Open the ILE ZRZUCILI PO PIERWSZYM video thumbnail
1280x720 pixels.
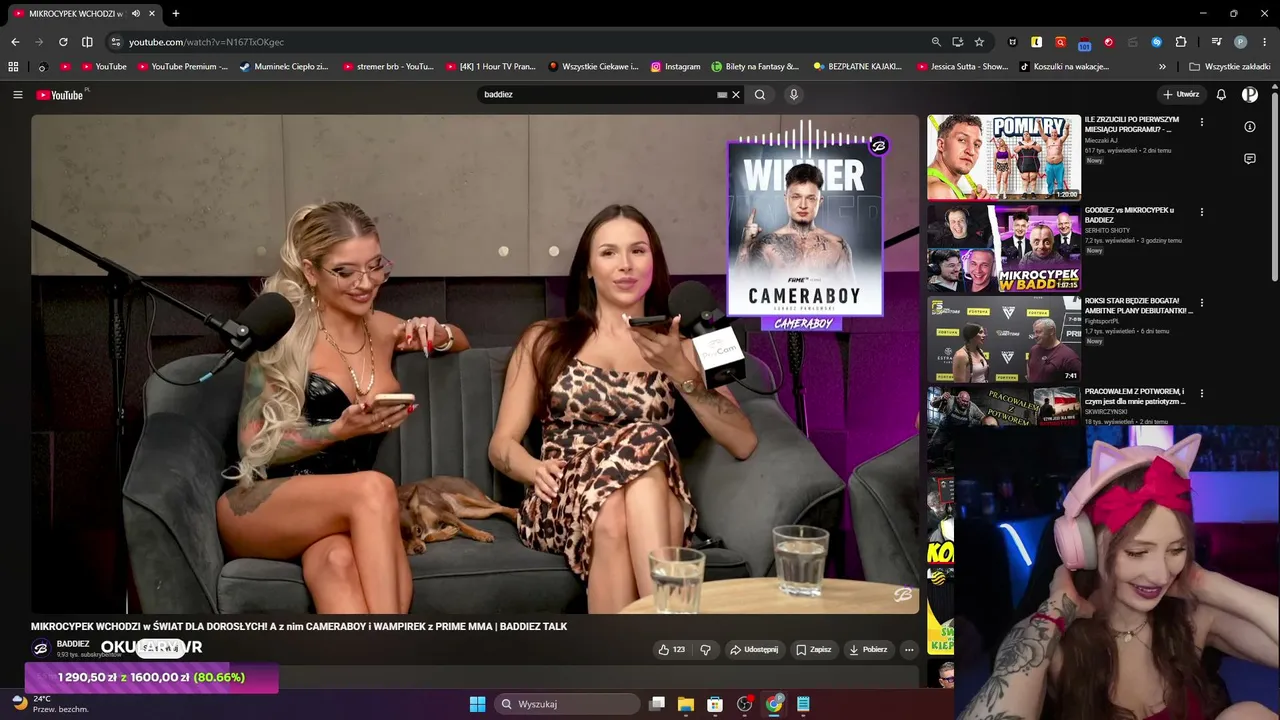click(x=1004, y=157)
